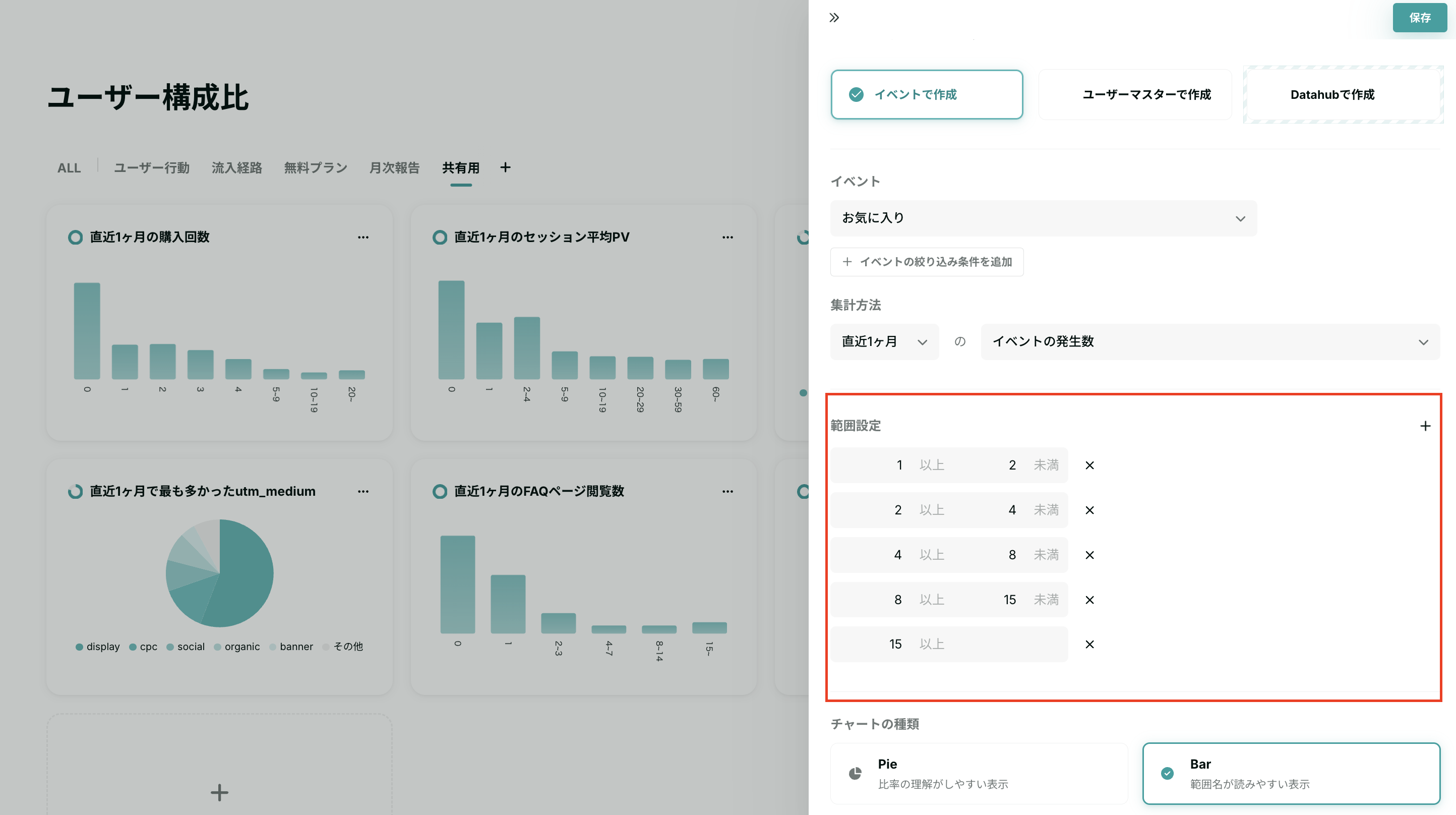Open menu for 直近1ヶ月の購入回数 card

(x=363, y=237)
